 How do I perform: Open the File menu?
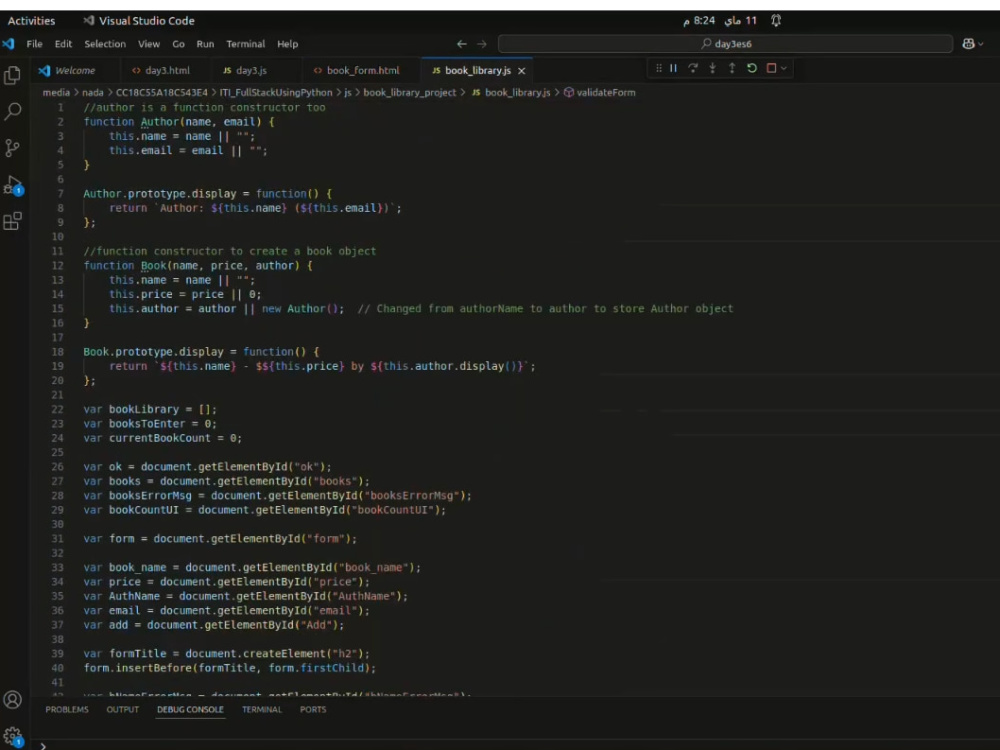[x=34, y=44]
